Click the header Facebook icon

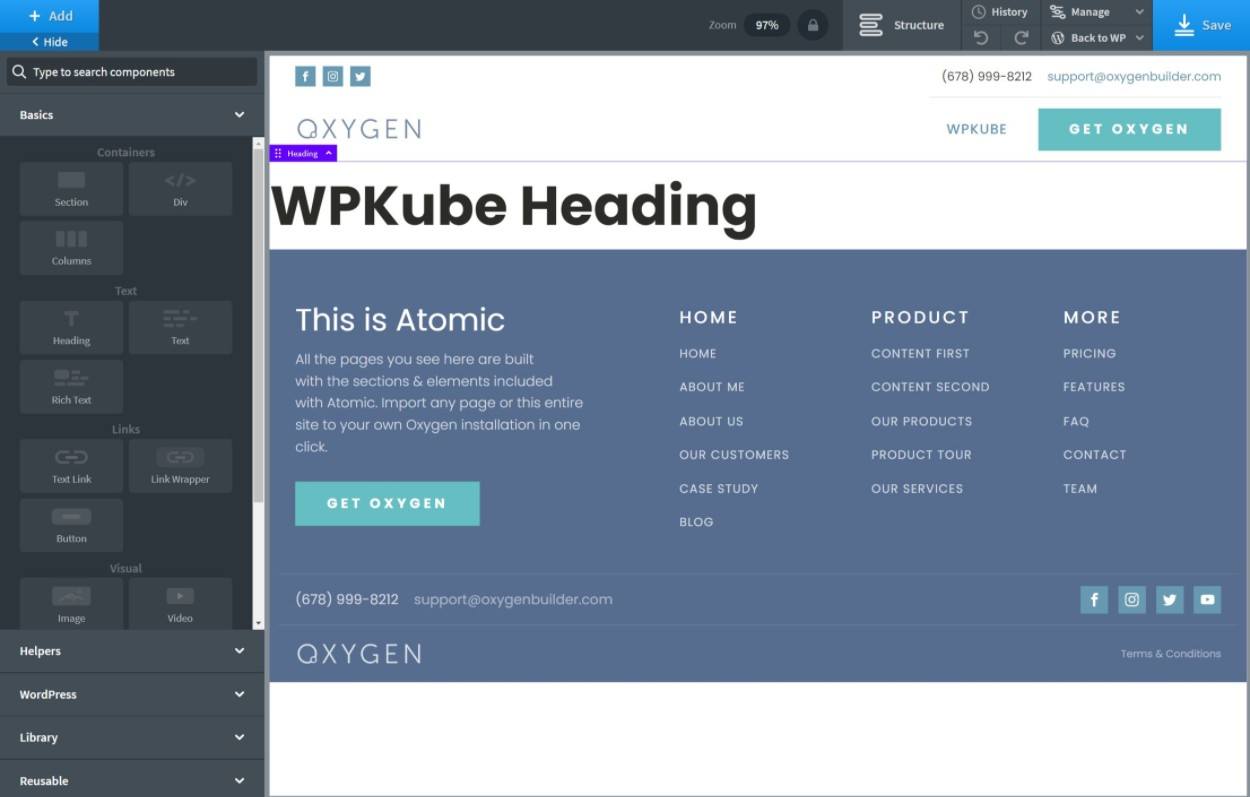point(305,76)
